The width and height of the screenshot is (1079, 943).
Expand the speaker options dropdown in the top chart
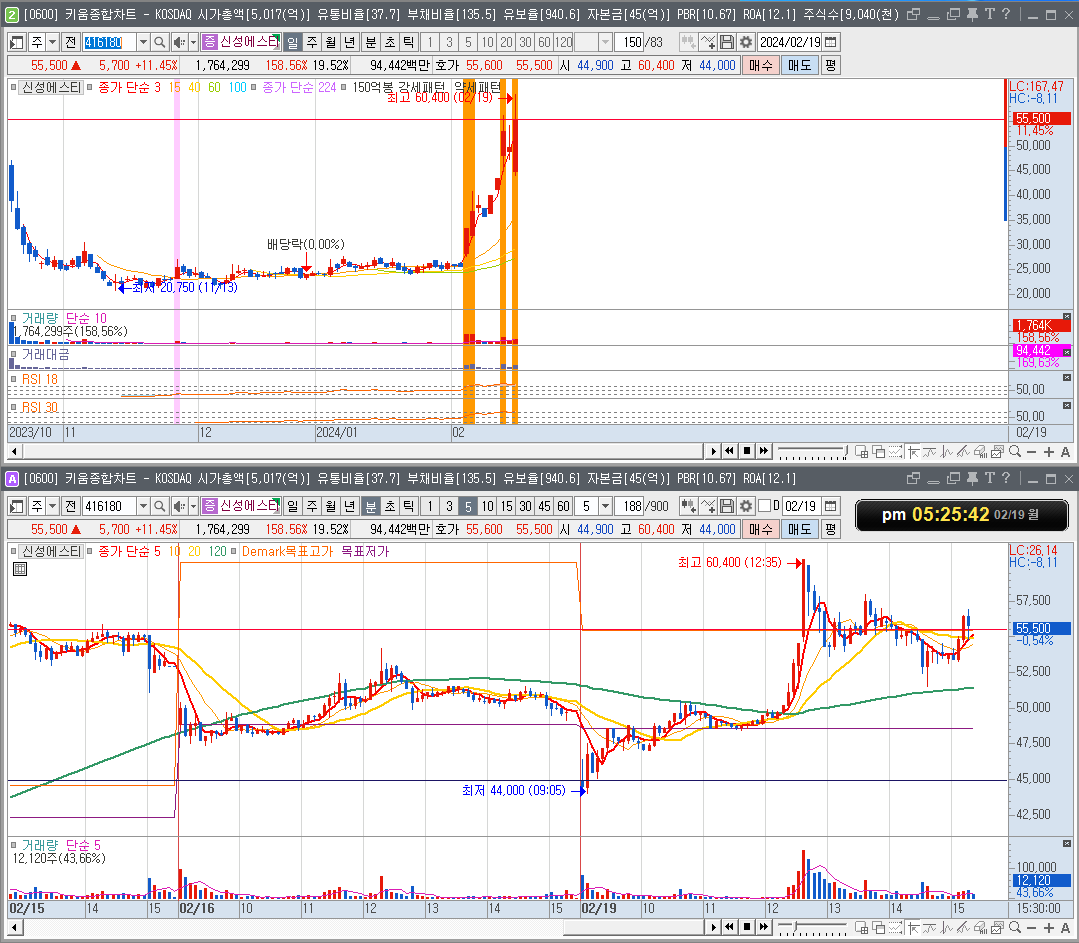tap(193, 43)
